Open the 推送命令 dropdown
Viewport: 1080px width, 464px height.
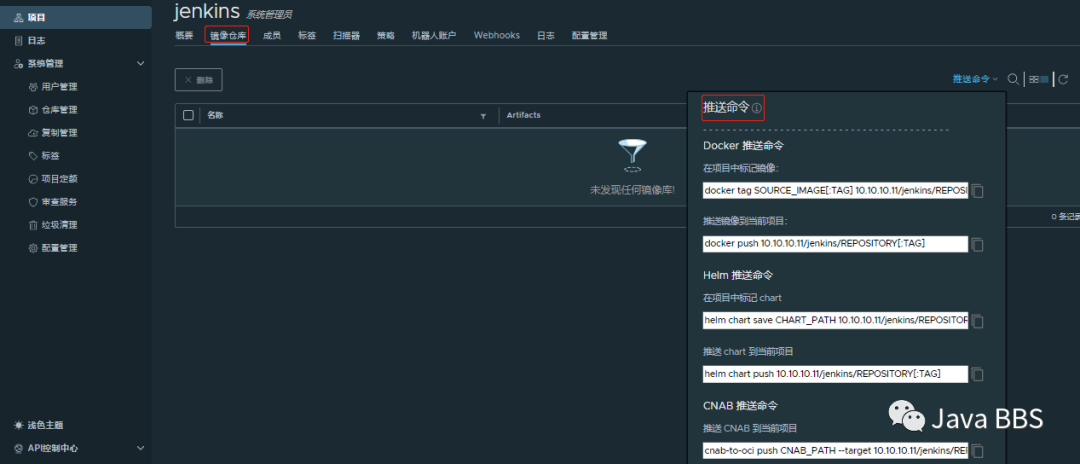click(975, 79)
